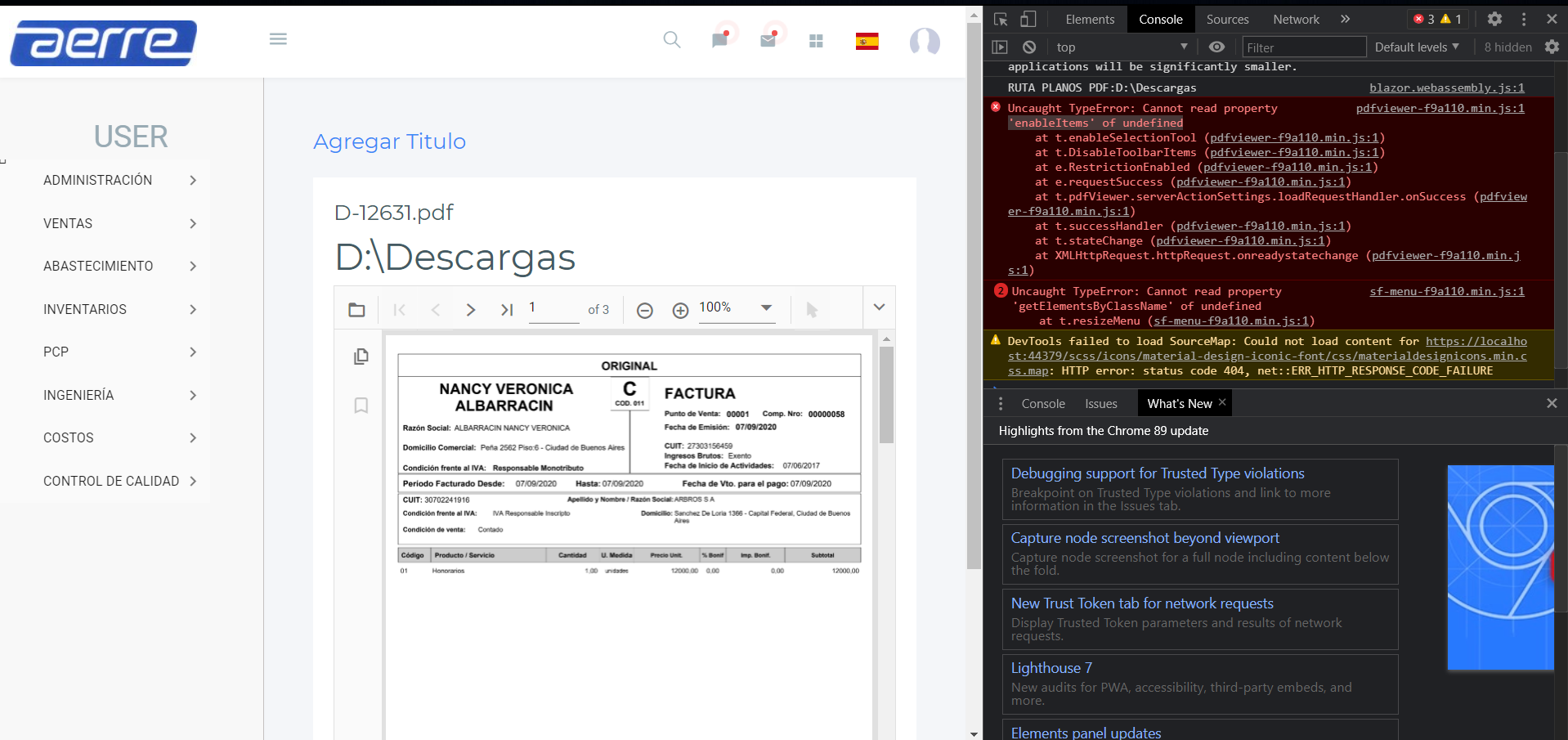1568x740 pixels.
Task: Open Lighthouse 7 what's new link
Action: pyautogui.click(x=1051, y=668)
